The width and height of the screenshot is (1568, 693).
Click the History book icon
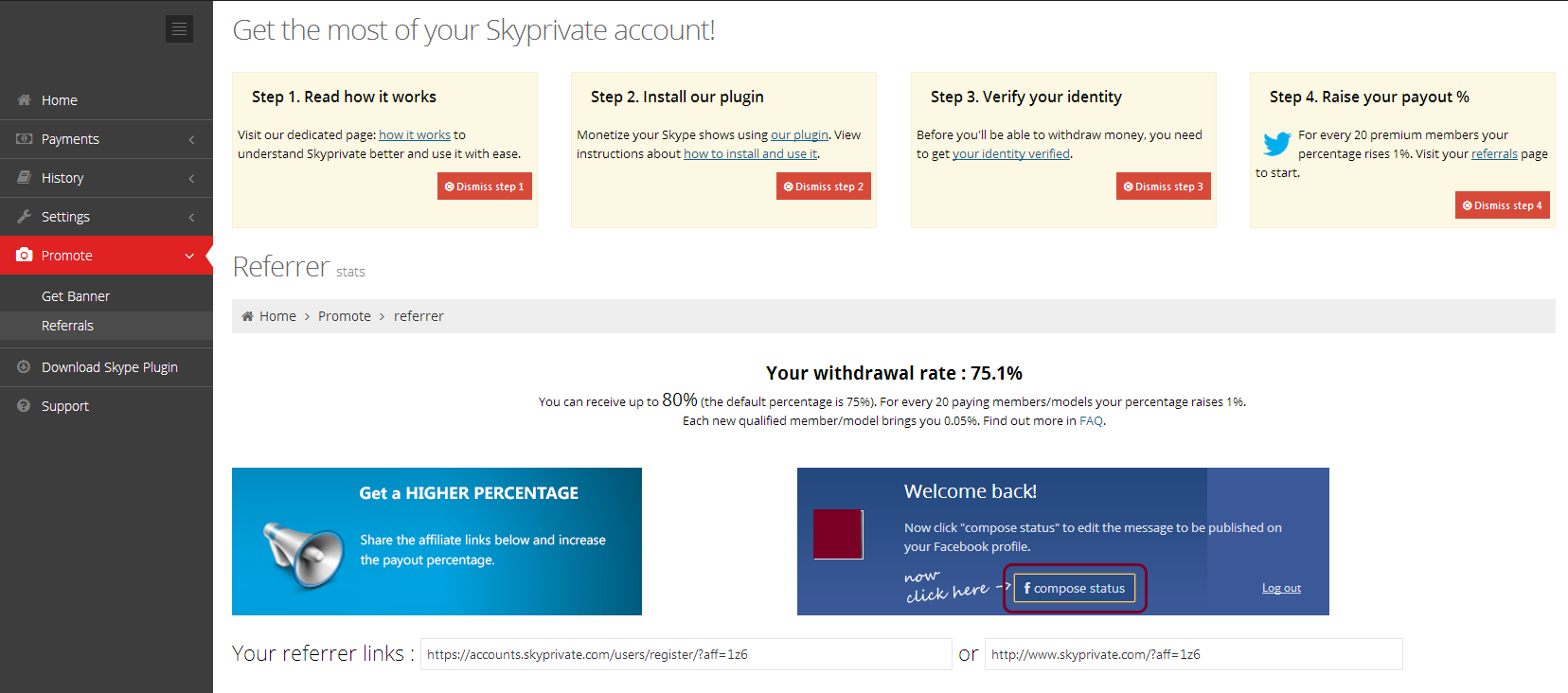tap(25, 177)
